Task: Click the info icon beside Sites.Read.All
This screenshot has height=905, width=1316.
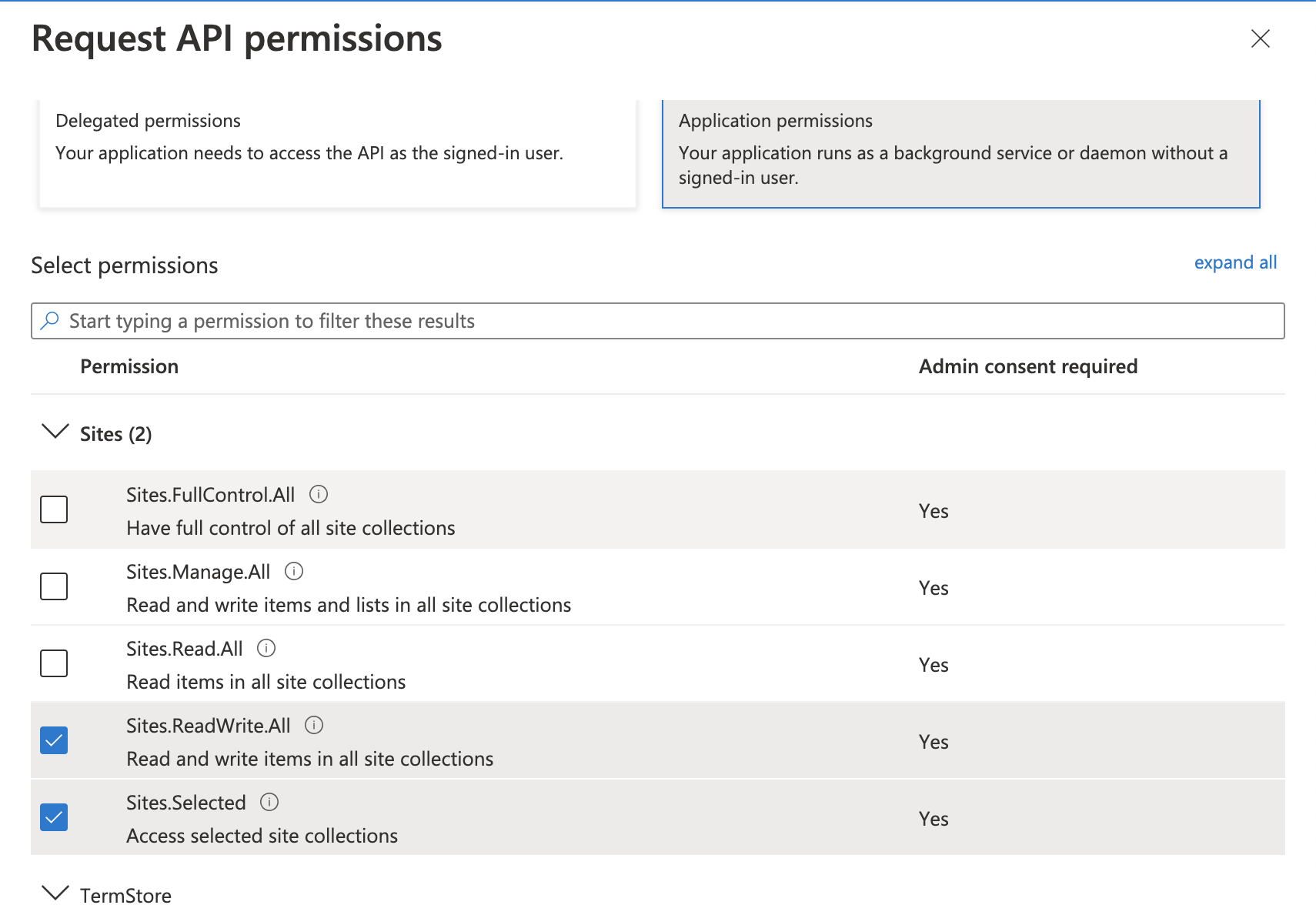Action: coord(267,649)
